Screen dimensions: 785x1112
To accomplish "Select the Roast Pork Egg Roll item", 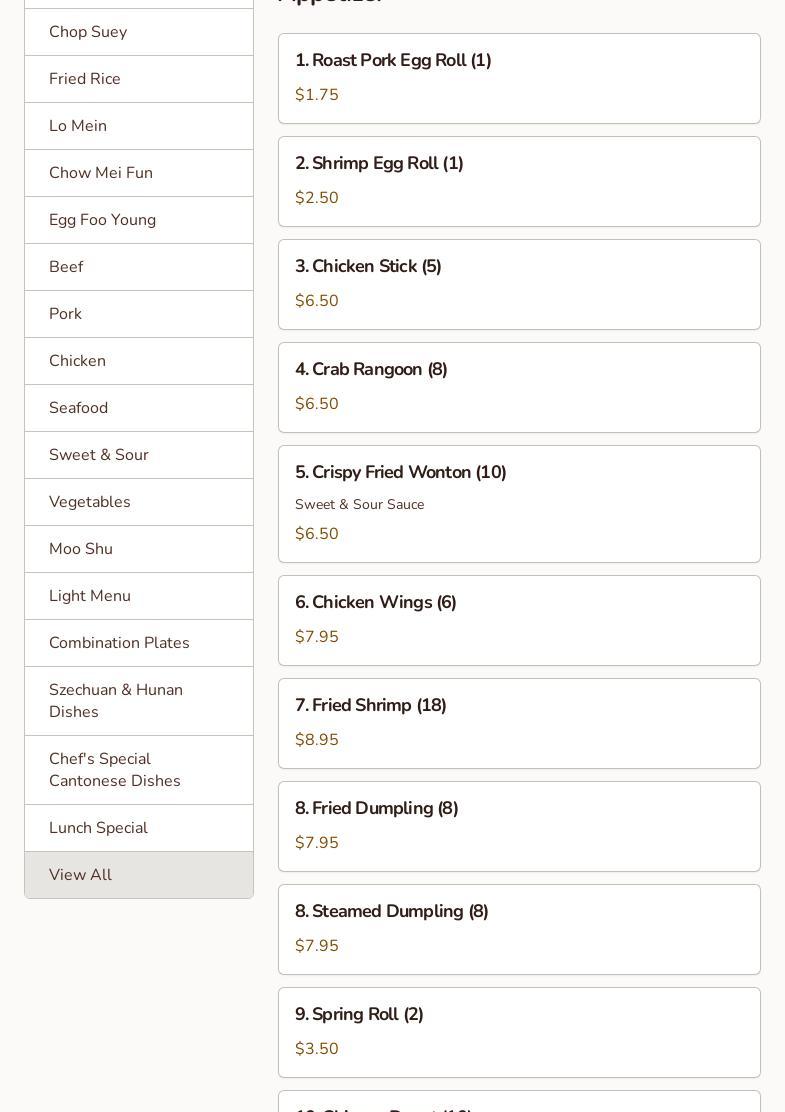I will click(x=519, y=78).
